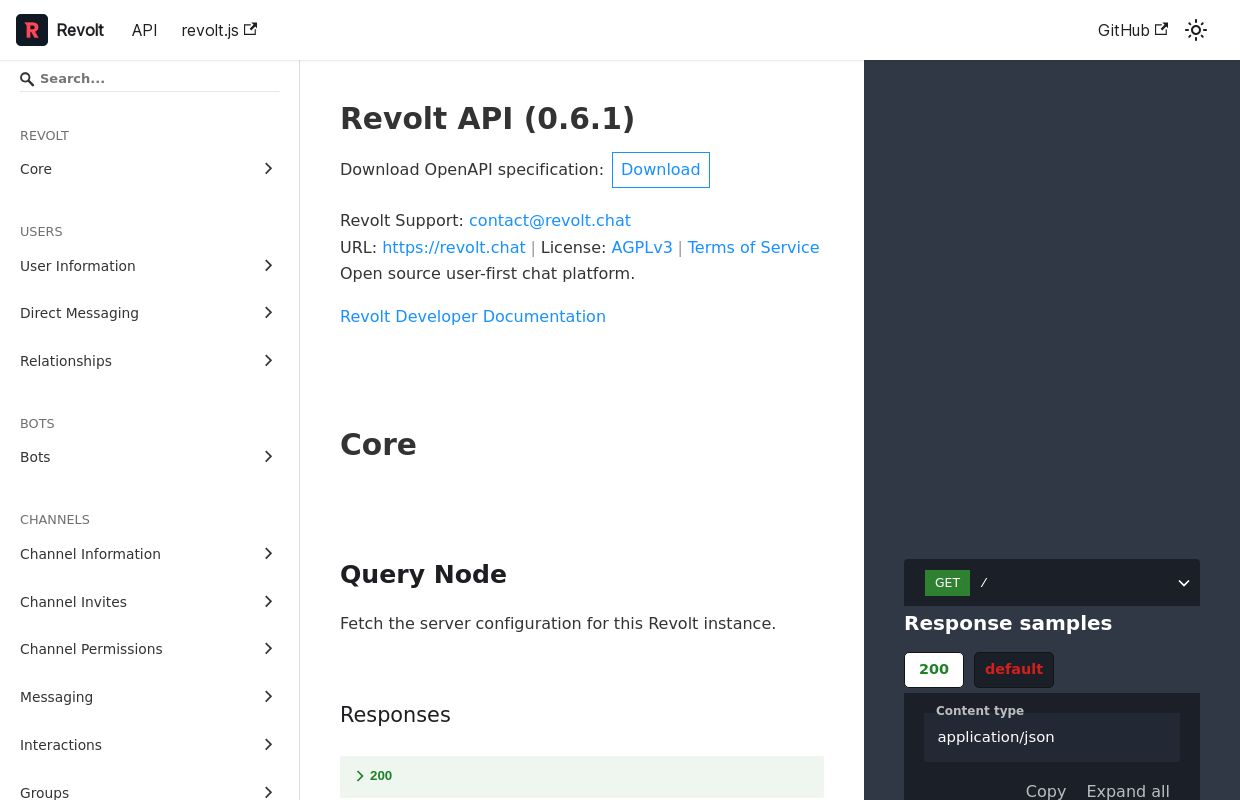Click the Download OpenAPI specification button
The image size is (1240, 800).
tap(661, 170)
